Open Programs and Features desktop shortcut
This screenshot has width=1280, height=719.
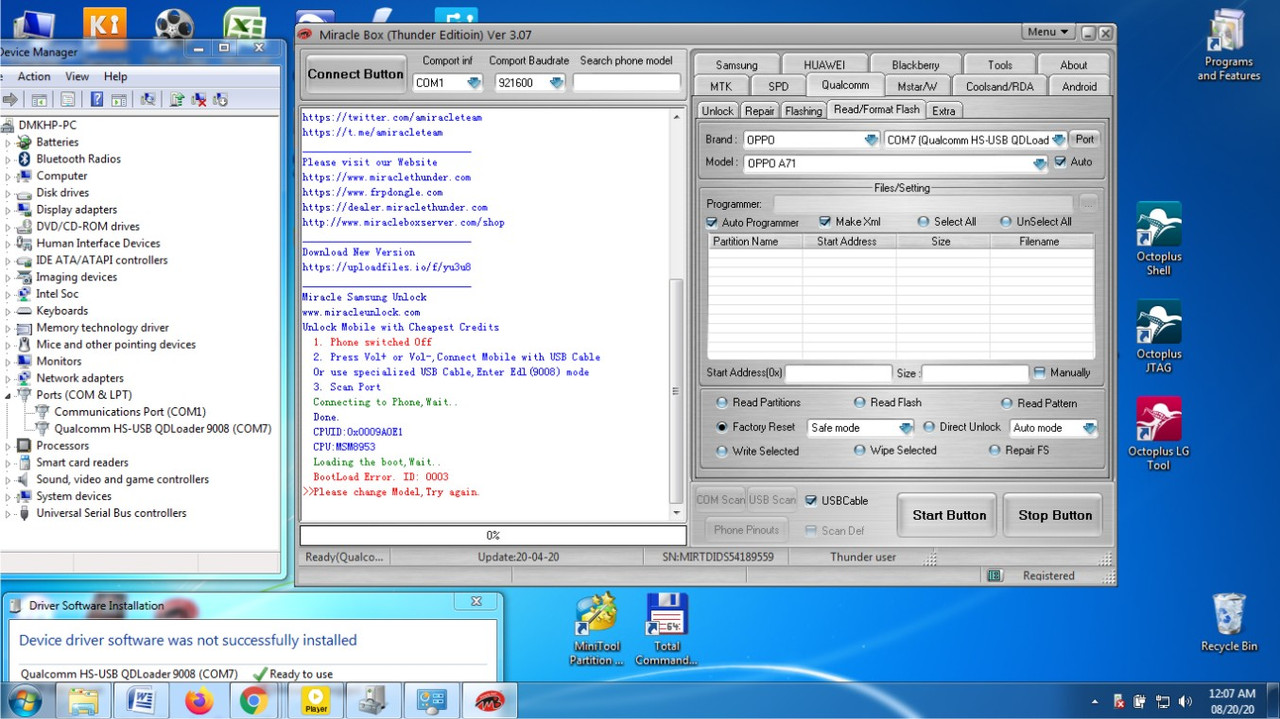1229,46
